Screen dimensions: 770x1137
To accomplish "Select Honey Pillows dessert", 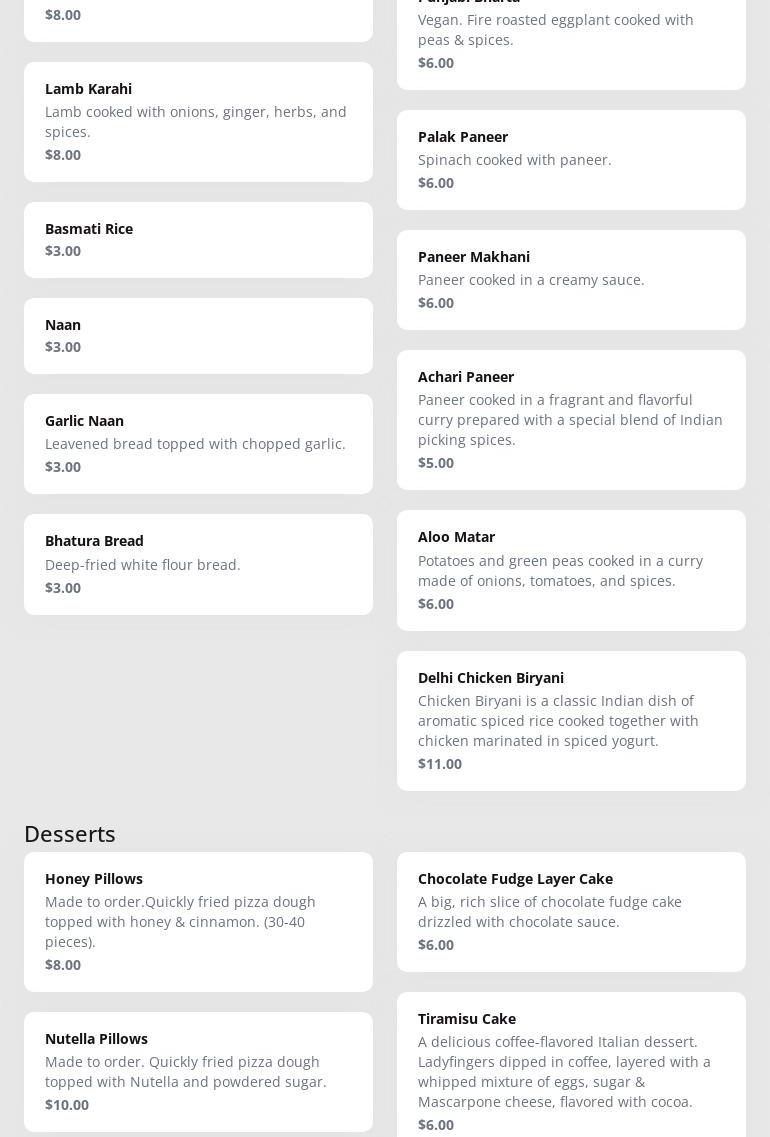I will coord(198,921).
